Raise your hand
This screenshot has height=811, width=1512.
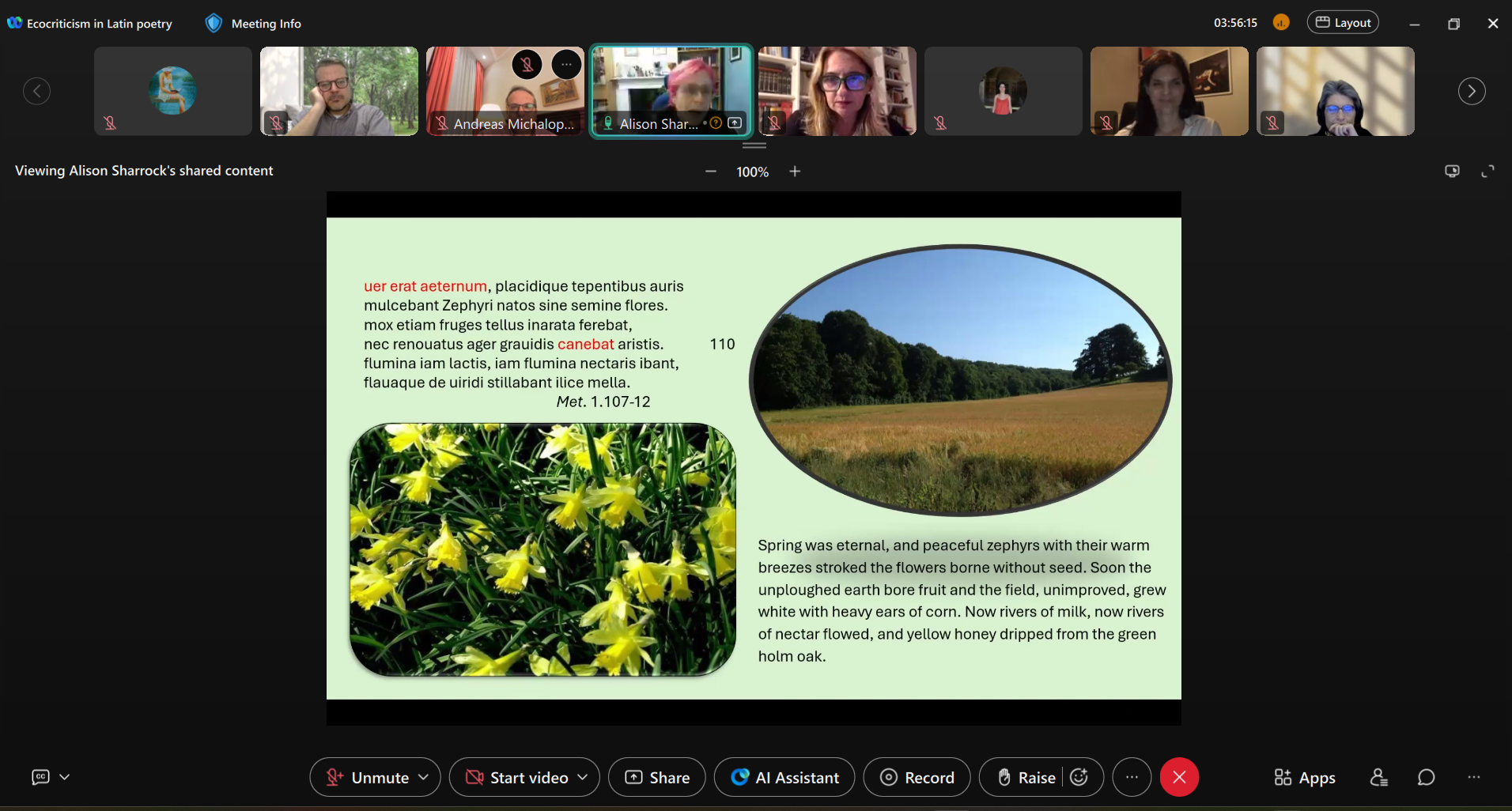tap(1026, 778)
